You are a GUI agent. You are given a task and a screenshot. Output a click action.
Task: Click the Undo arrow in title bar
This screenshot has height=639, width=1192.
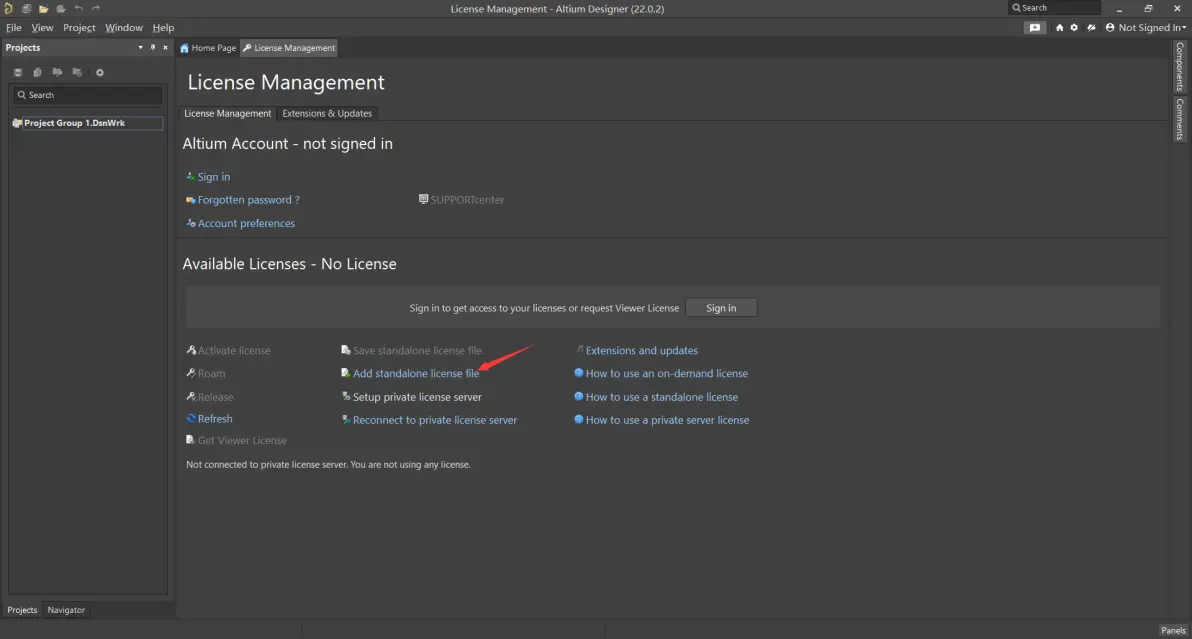(78, 8)
